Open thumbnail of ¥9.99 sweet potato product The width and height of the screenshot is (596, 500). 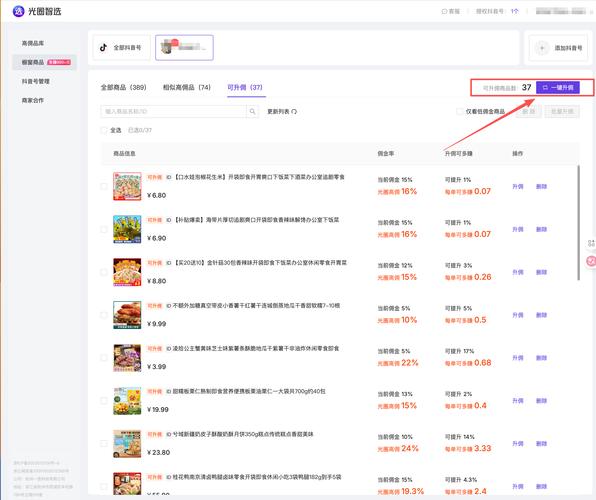[127, 315]
